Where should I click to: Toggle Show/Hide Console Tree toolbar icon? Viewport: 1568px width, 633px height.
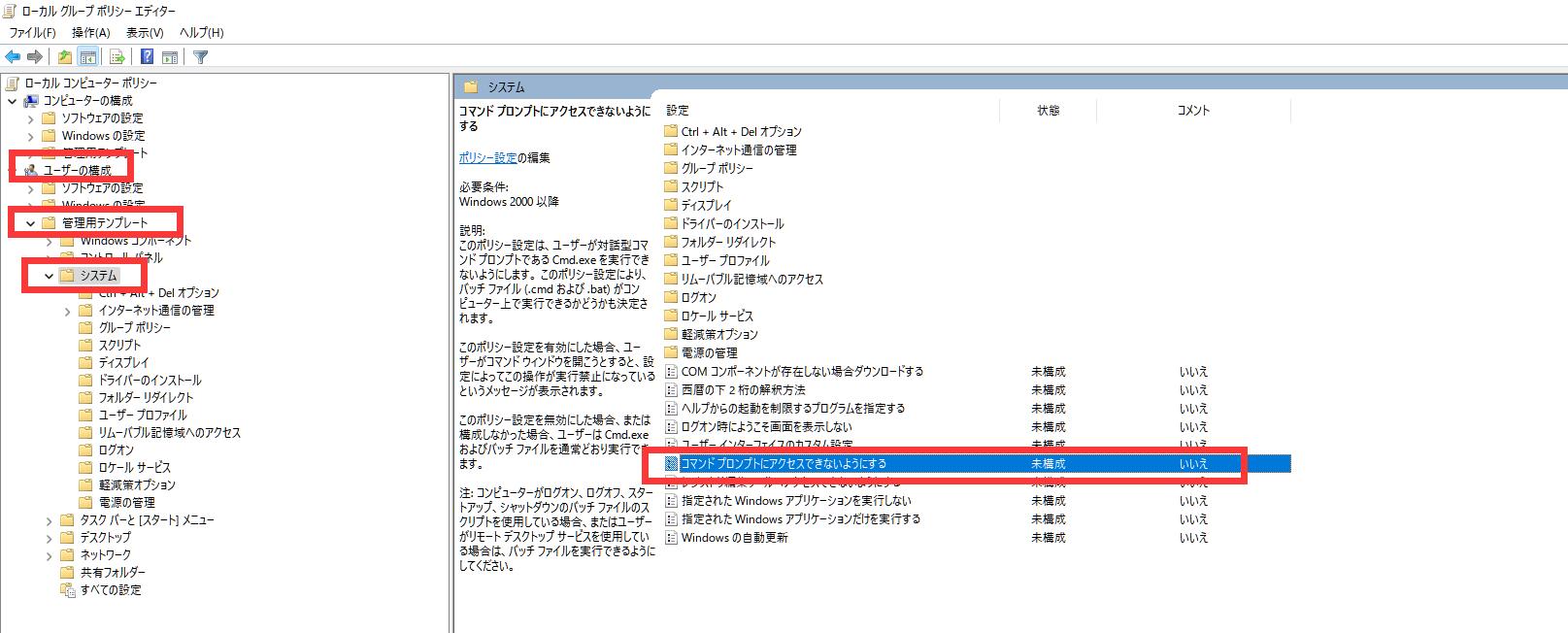(x=87, y=57)
